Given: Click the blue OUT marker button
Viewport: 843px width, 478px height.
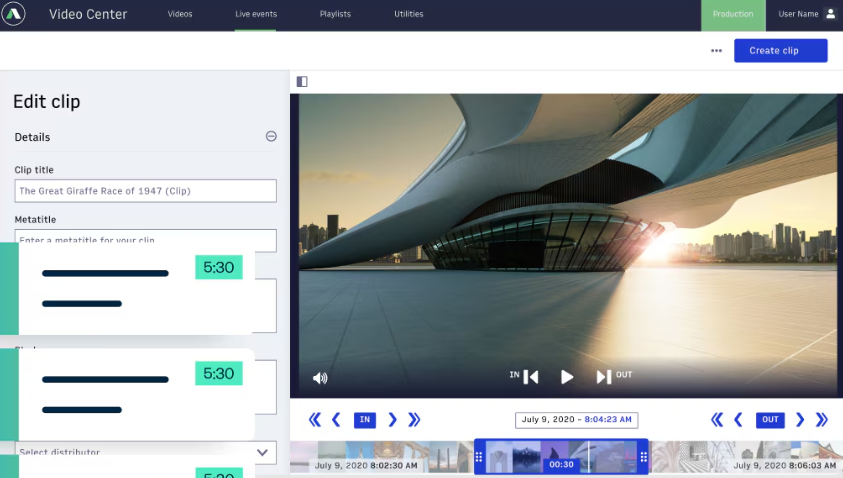Looking at the screenshot, I should (770, 419).
